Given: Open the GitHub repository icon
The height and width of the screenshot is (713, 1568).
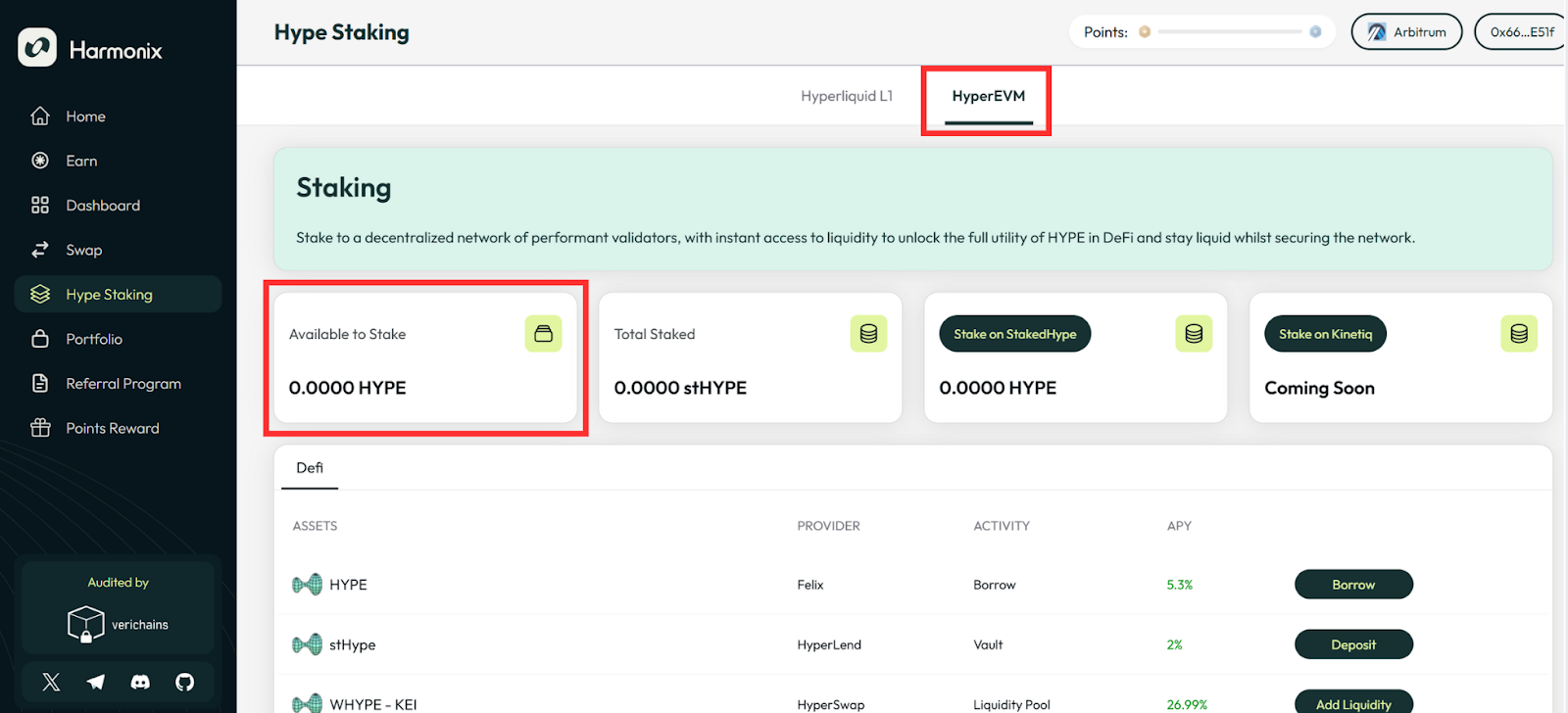Looking at the screenshot, I should click(184, 682).
